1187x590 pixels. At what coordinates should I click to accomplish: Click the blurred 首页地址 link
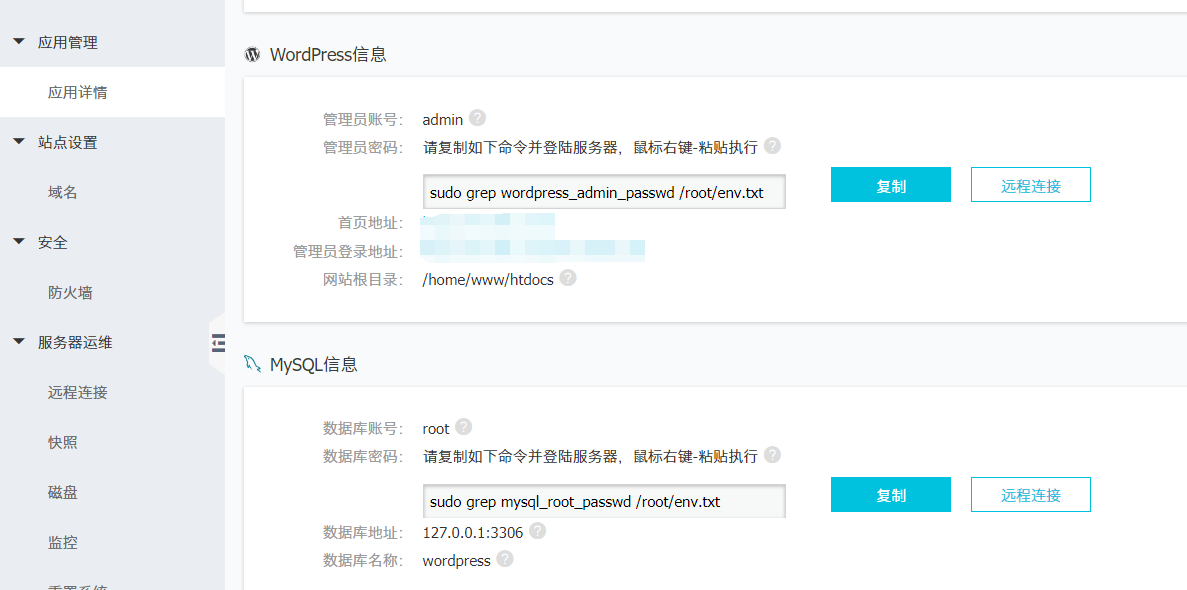(489, 223)
